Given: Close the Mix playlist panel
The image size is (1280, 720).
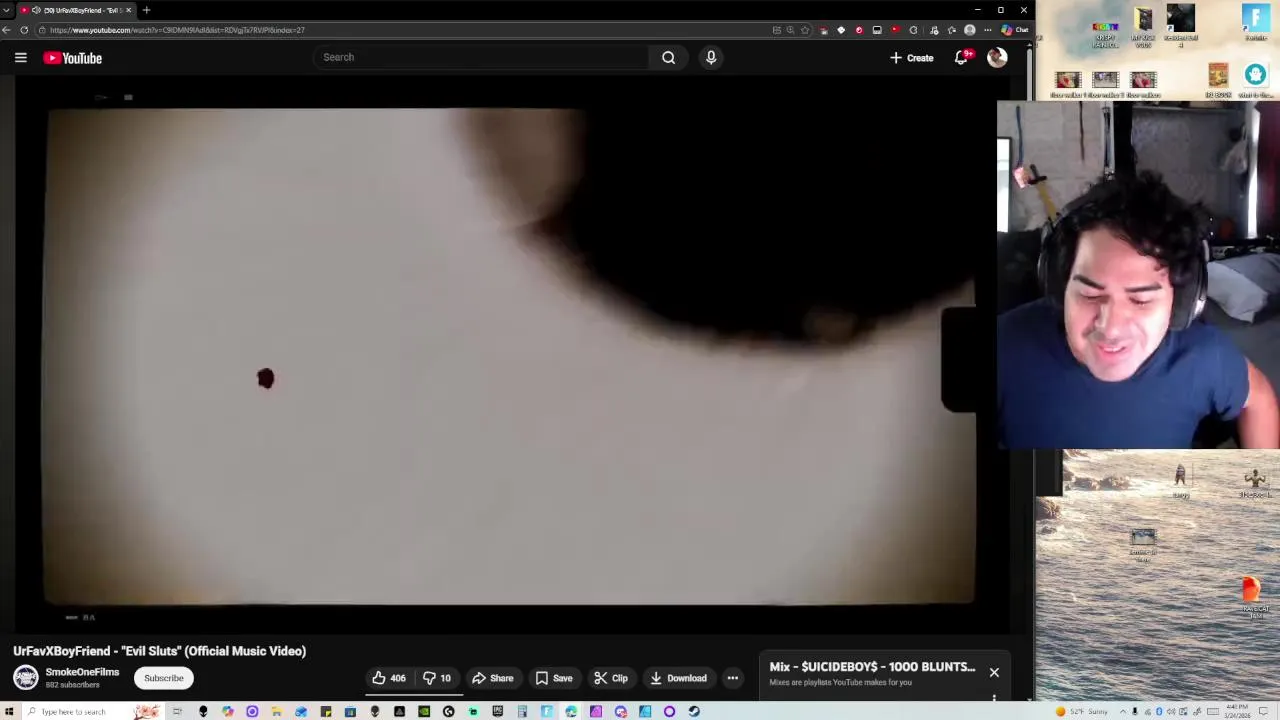Looking at the screenshot, I should (994, 672).
